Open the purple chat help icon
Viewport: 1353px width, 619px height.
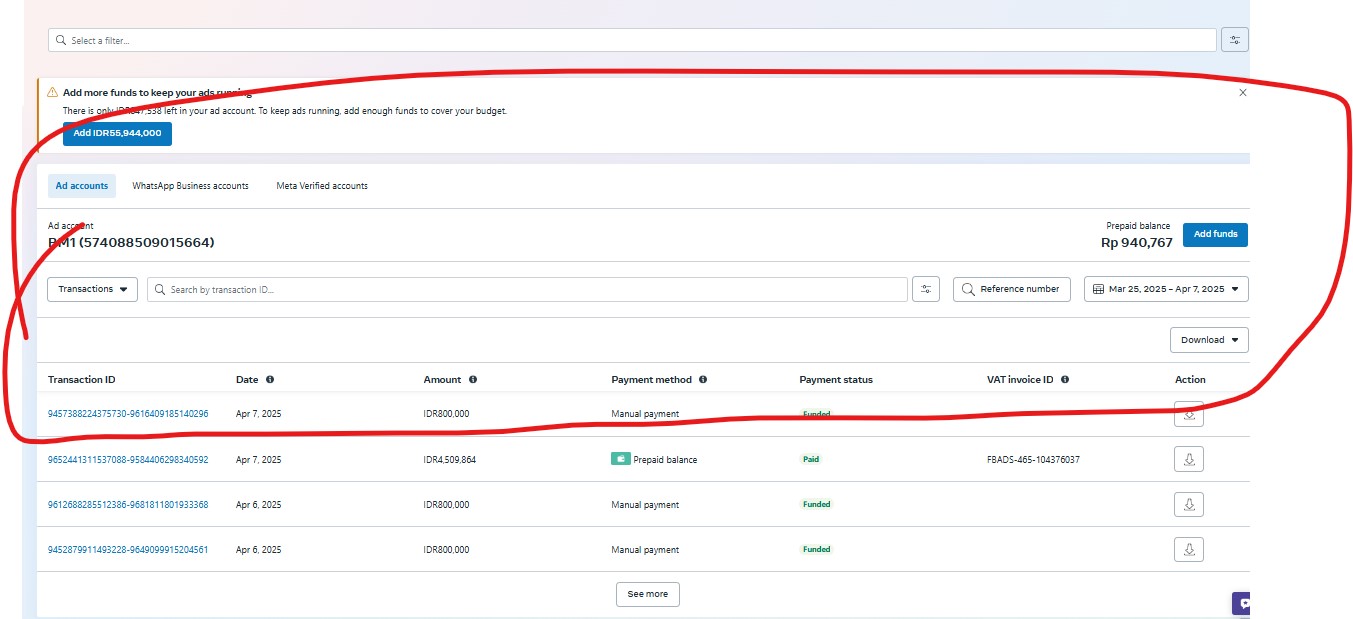pyautogui.click(x=1242, y=603)
